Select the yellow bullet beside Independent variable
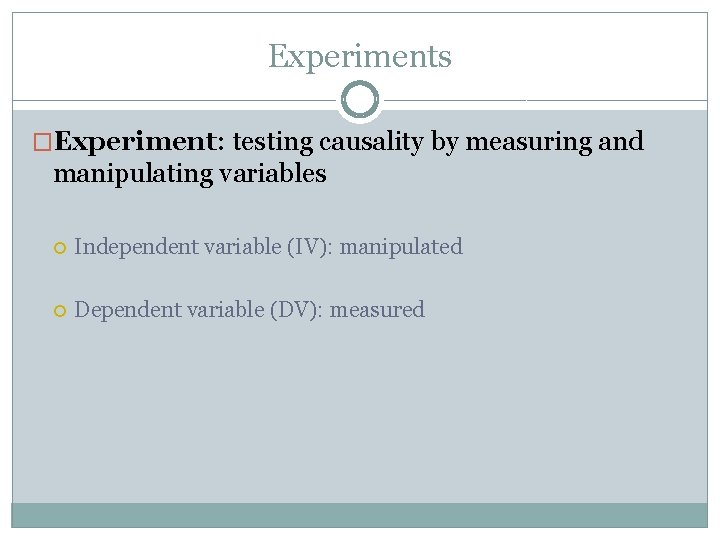 coord(60,248)
